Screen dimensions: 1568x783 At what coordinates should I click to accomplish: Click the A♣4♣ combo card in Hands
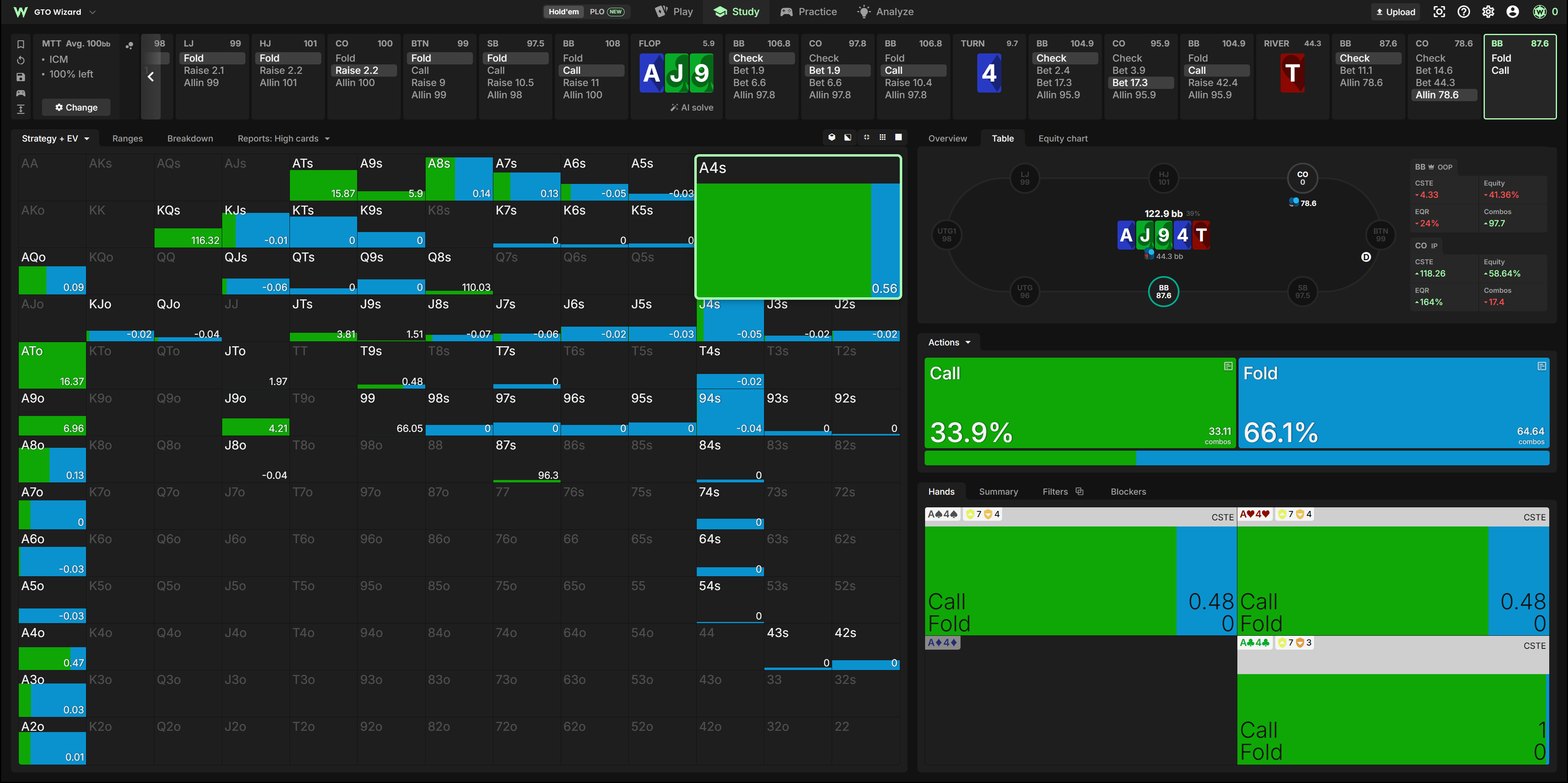tap(1394, 700)
